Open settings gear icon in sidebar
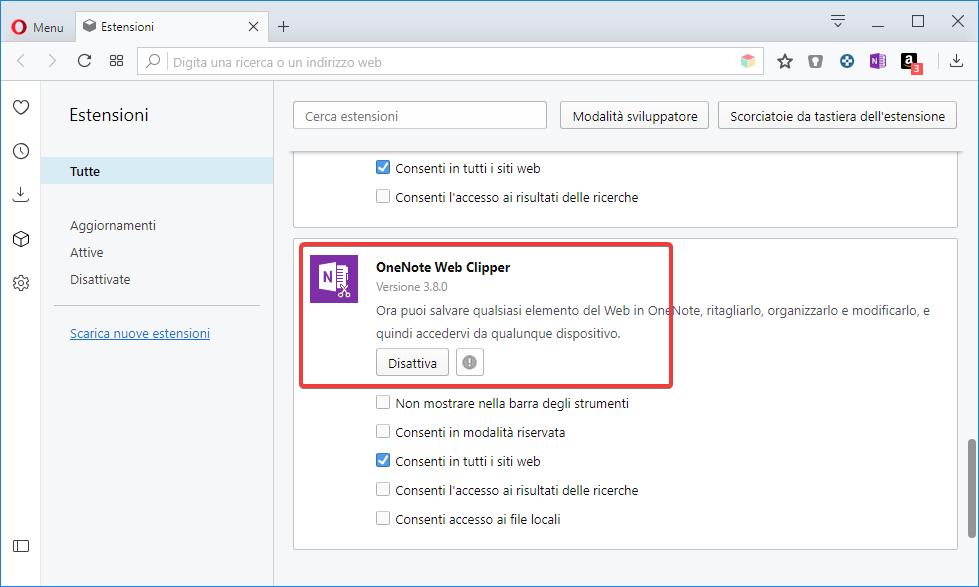Image resolution: width=979 pixels, height=587 pixels. (x=21, y=283)
